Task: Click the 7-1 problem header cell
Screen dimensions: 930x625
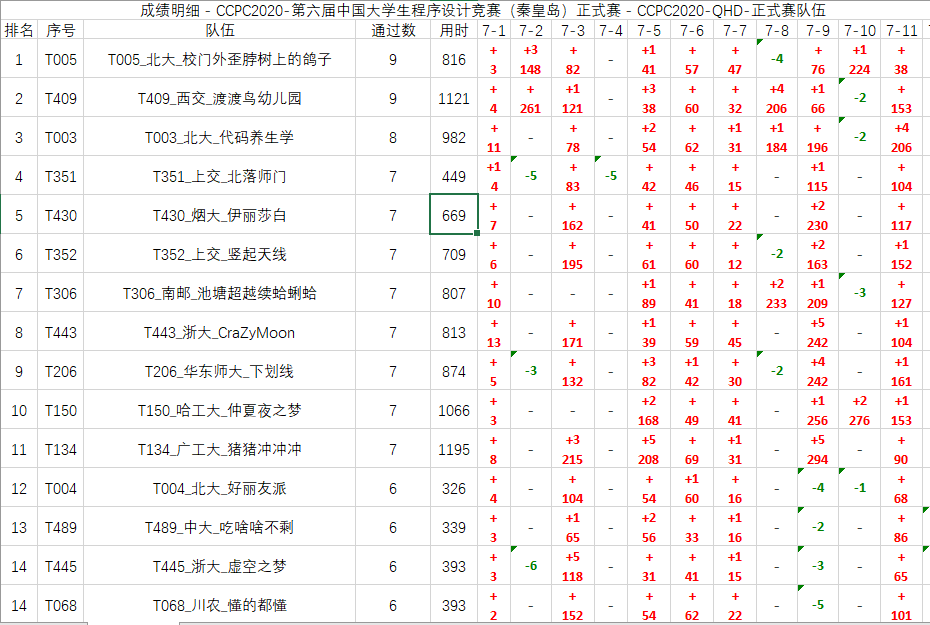Action: pos(494,31)
